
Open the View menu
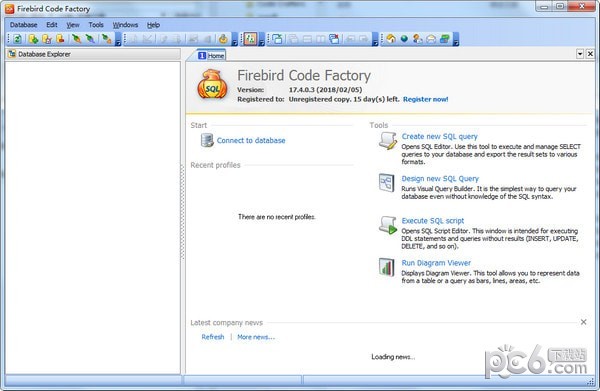pos(73,25)
